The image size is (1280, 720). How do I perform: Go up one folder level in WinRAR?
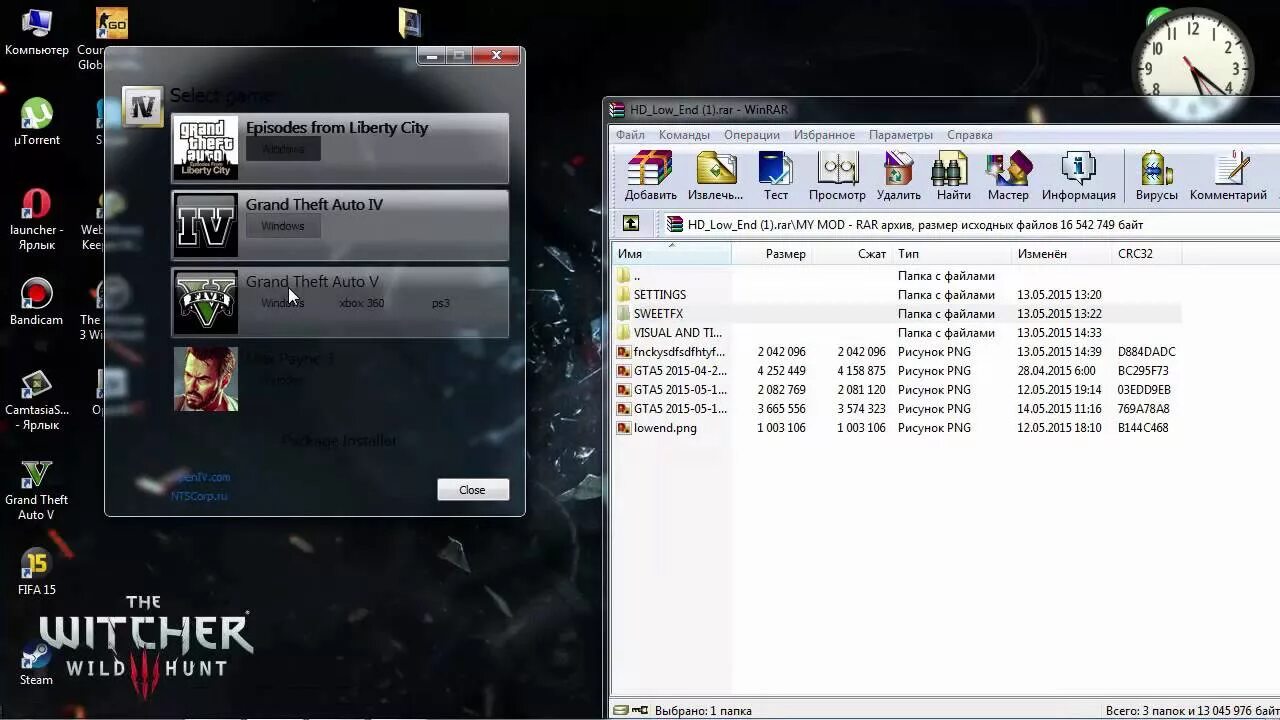[631, 224]
